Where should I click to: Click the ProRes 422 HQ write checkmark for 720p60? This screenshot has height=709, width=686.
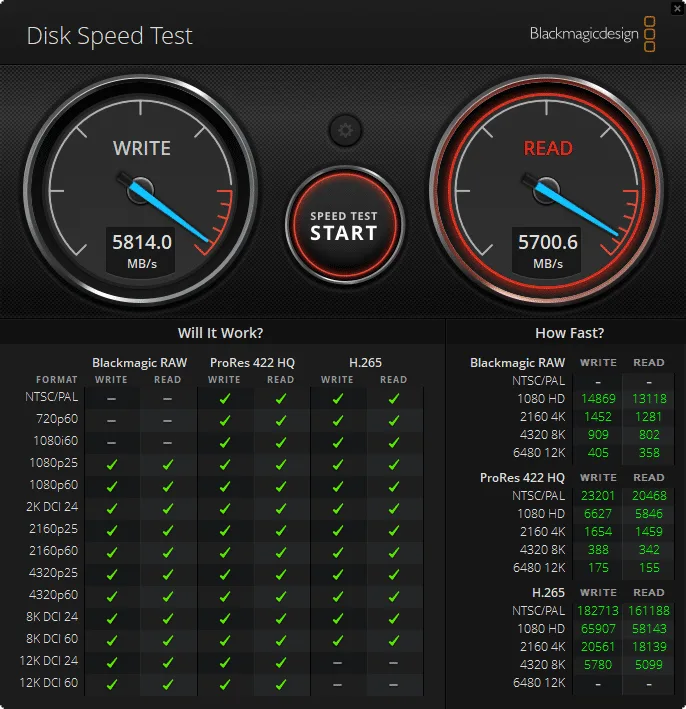(x=225, y=421)
